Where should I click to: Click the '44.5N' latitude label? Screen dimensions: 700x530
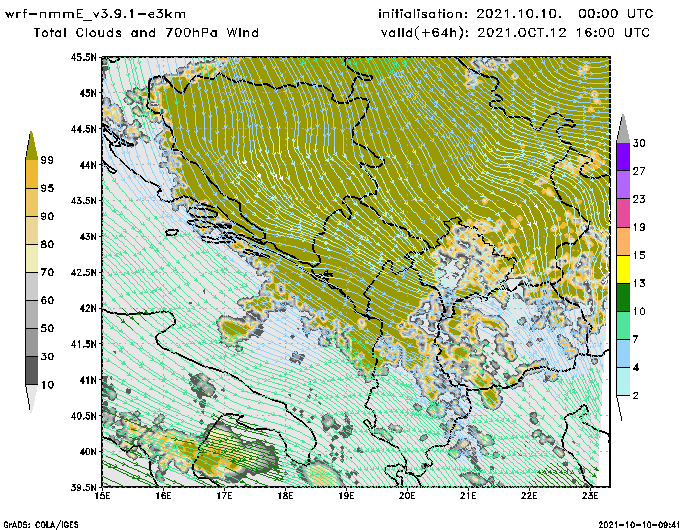tap(83, 129)
